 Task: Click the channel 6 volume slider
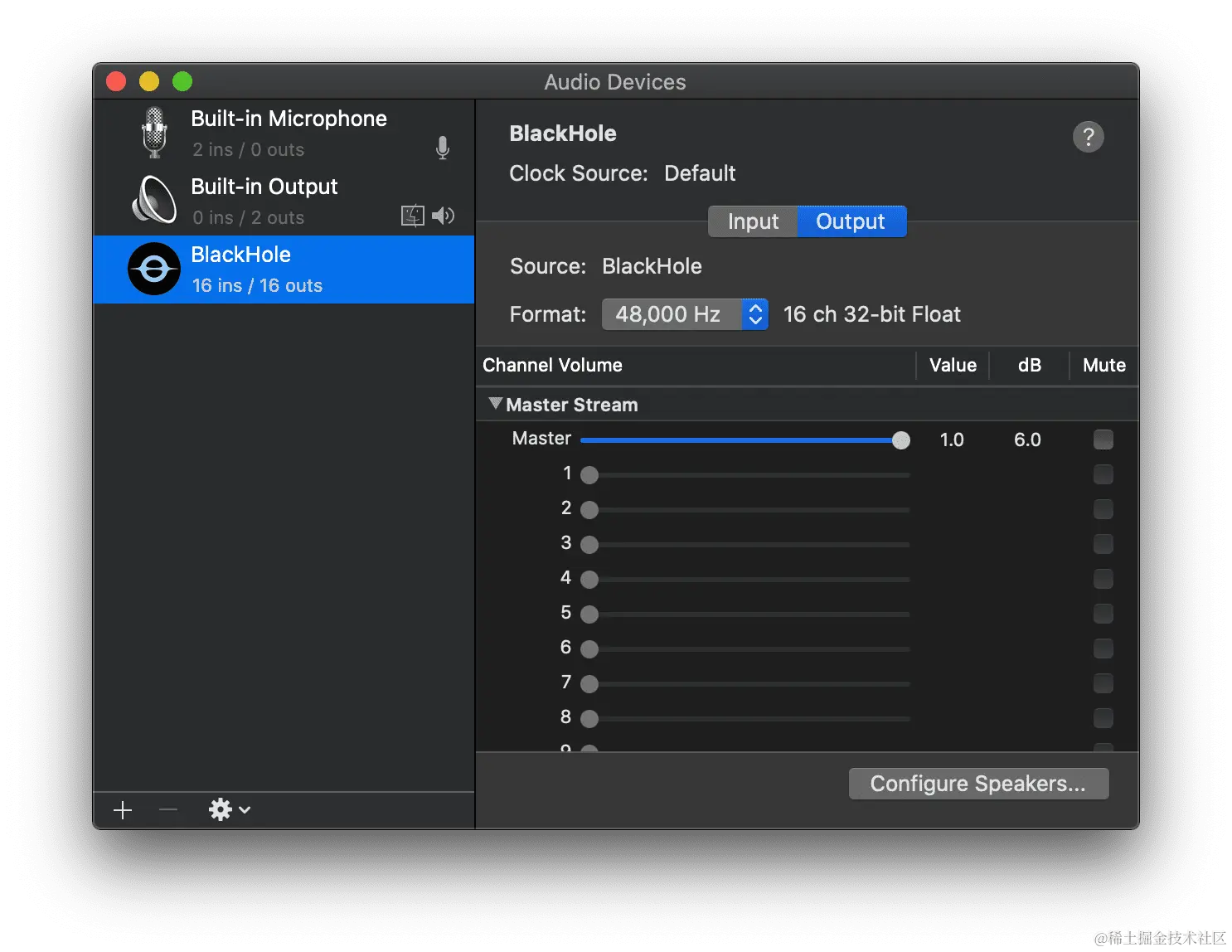pos(745,649)
